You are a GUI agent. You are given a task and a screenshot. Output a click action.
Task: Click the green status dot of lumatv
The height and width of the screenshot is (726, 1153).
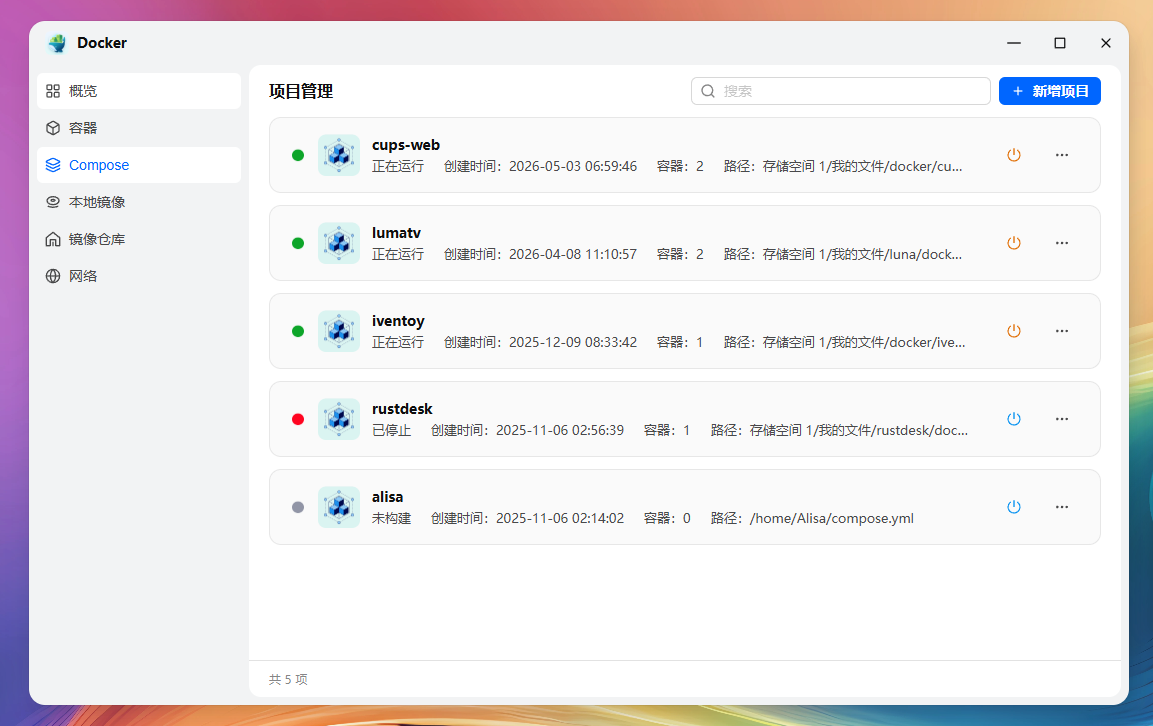[298, 243]
